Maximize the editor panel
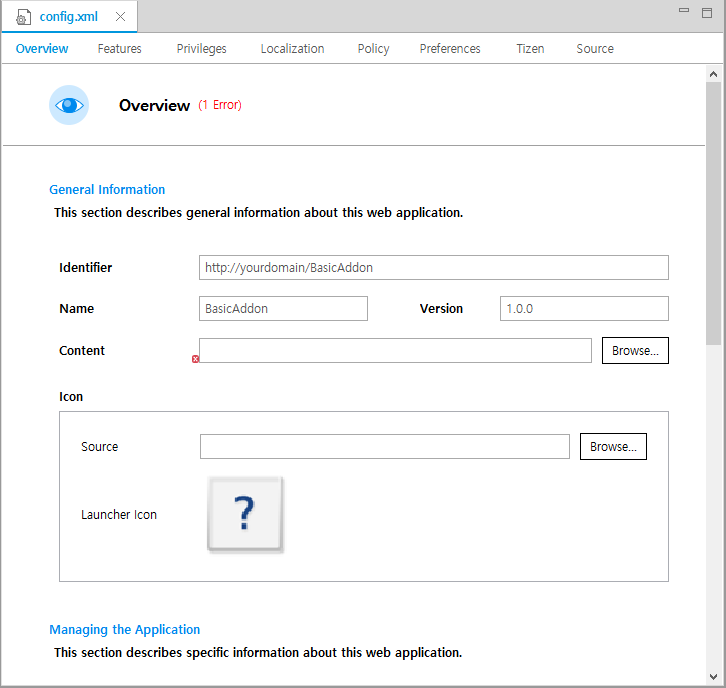 click(709, 11)
